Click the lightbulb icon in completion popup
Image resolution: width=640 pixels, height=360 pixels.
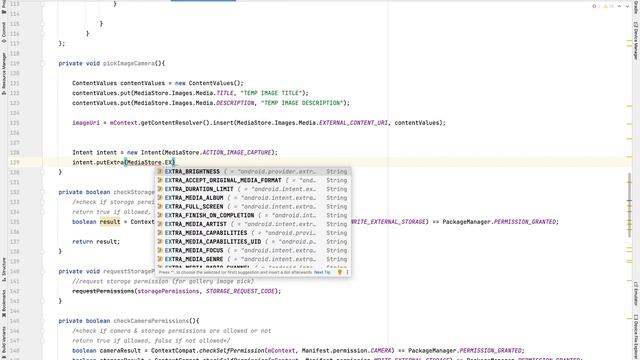339,272
